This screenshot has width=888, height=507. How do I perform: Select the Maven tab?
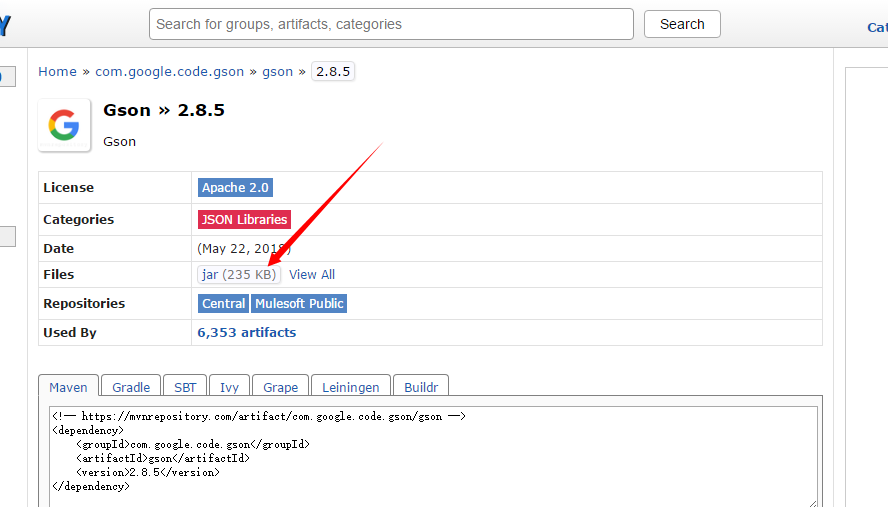[x=69, y=387]
